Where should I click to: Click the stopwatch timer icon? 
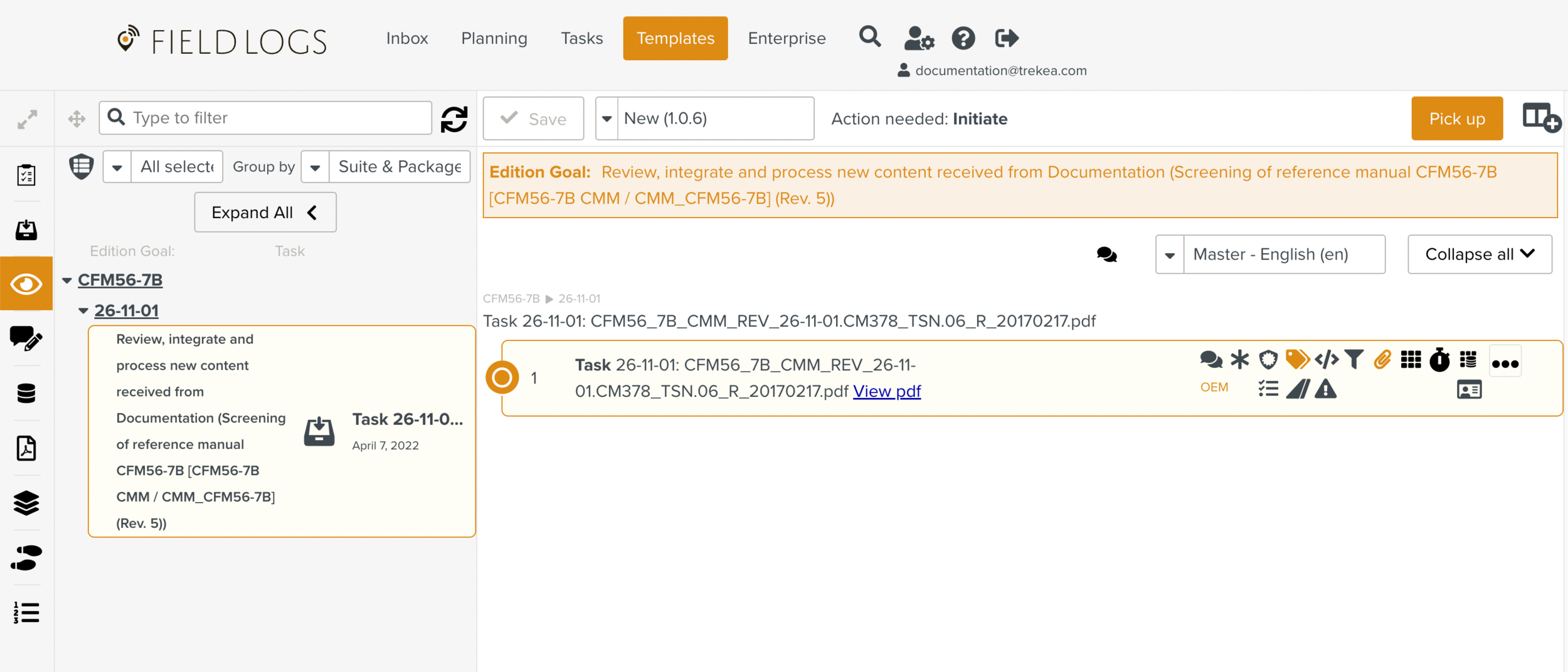[x=1439, y=360]
